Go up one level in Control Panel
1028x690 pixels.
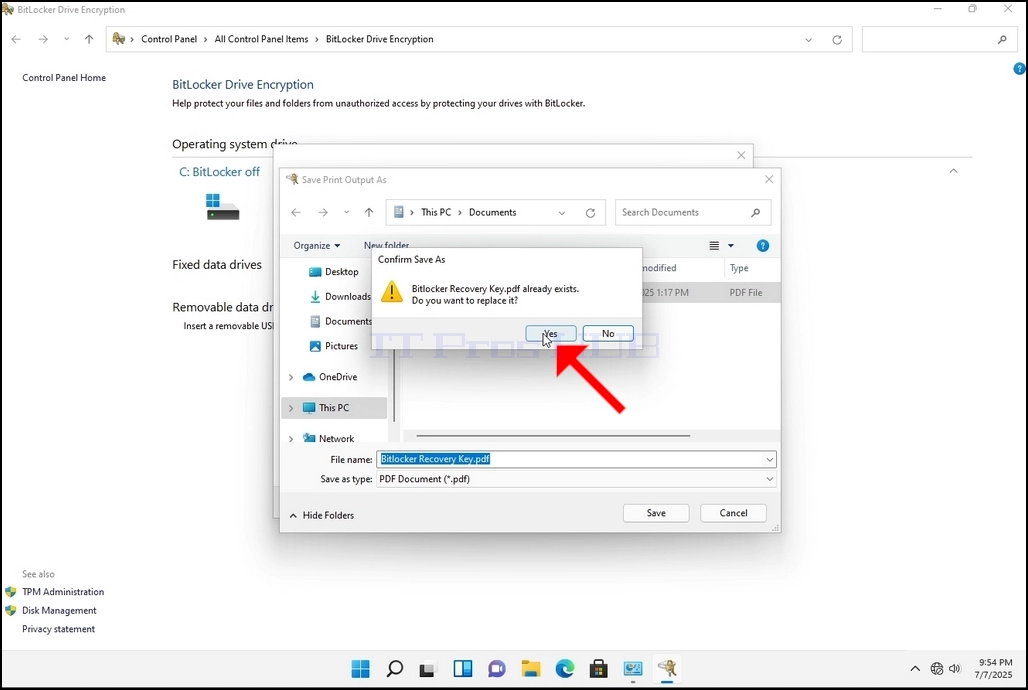pyautogui.click(x=89, y=39)
